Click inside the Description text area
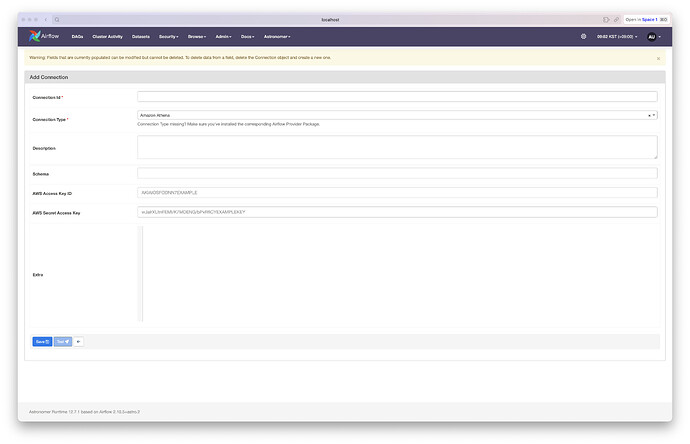Image resolution: width=690 pixels, height=444 pixels. (x=397, y=147)
